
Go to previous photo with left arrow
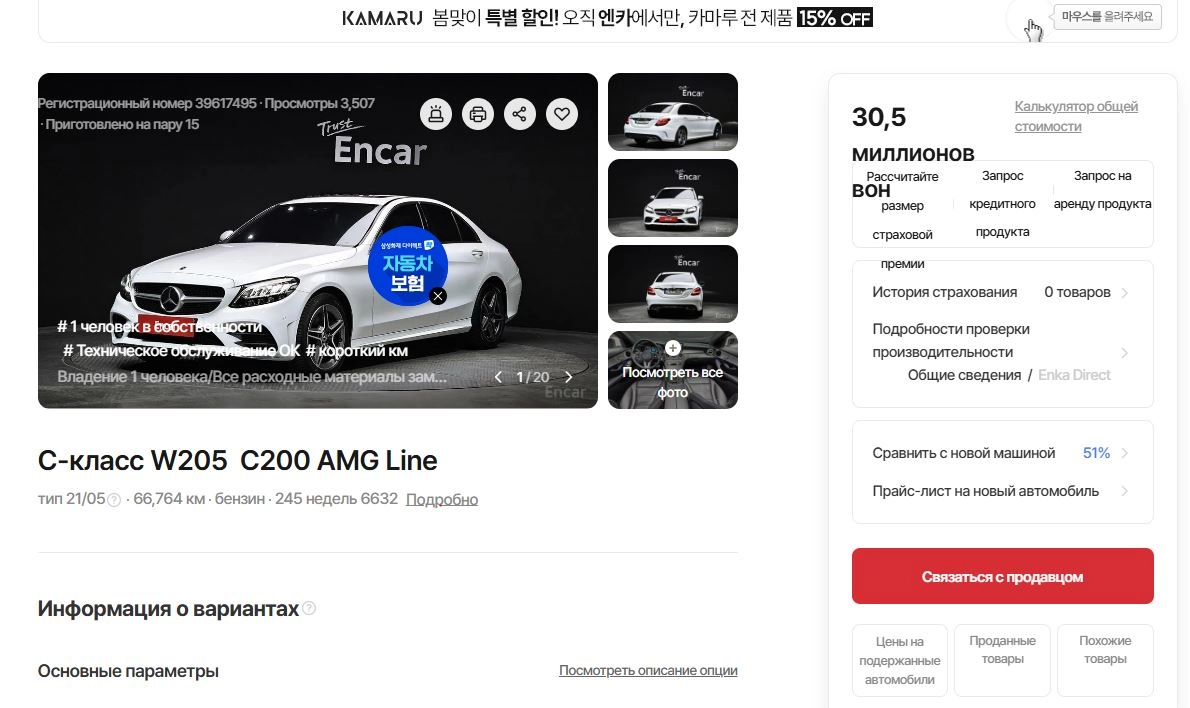499,376
